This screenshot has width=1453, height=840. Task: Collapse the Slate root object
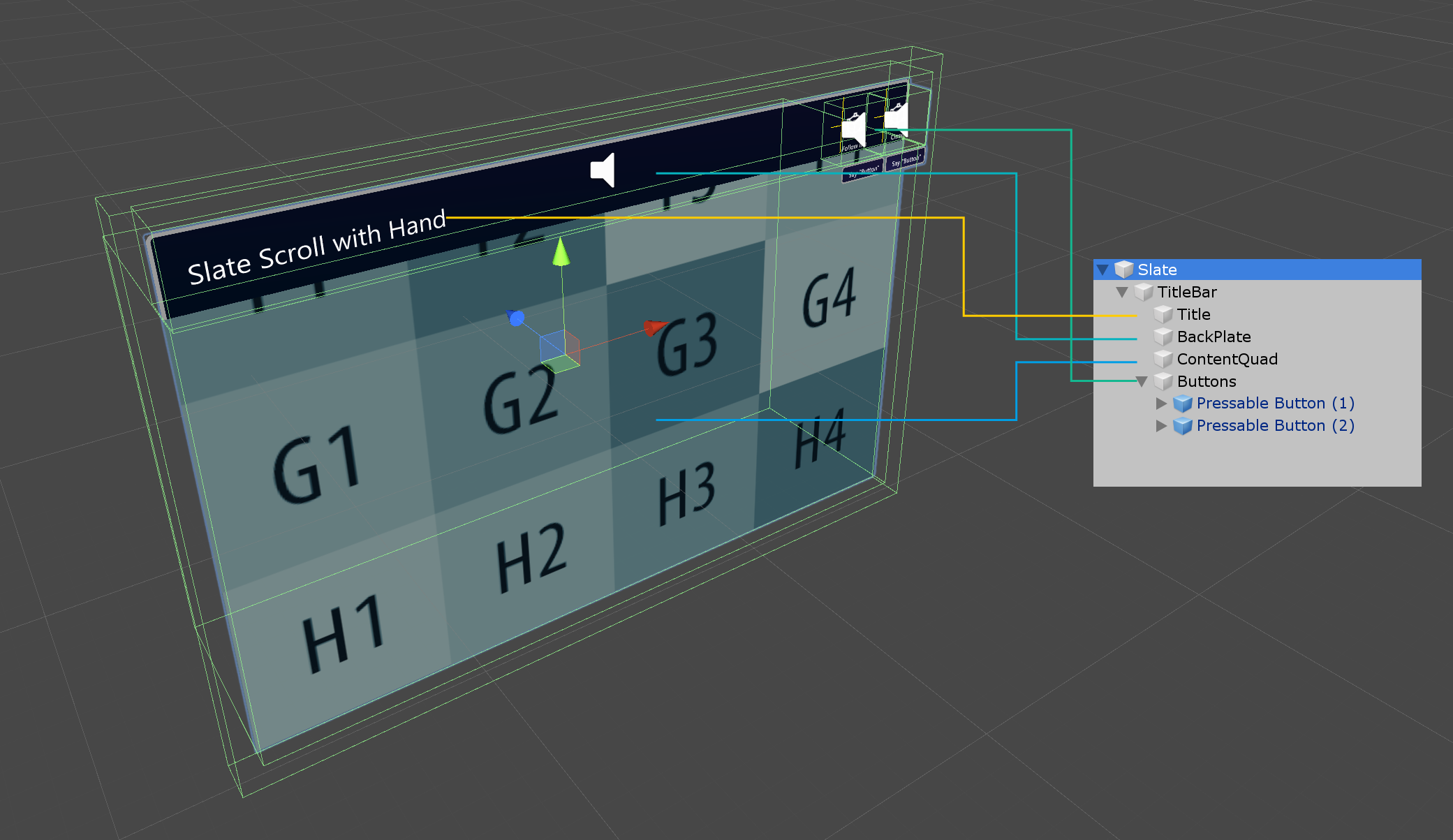pos(1102,270)
